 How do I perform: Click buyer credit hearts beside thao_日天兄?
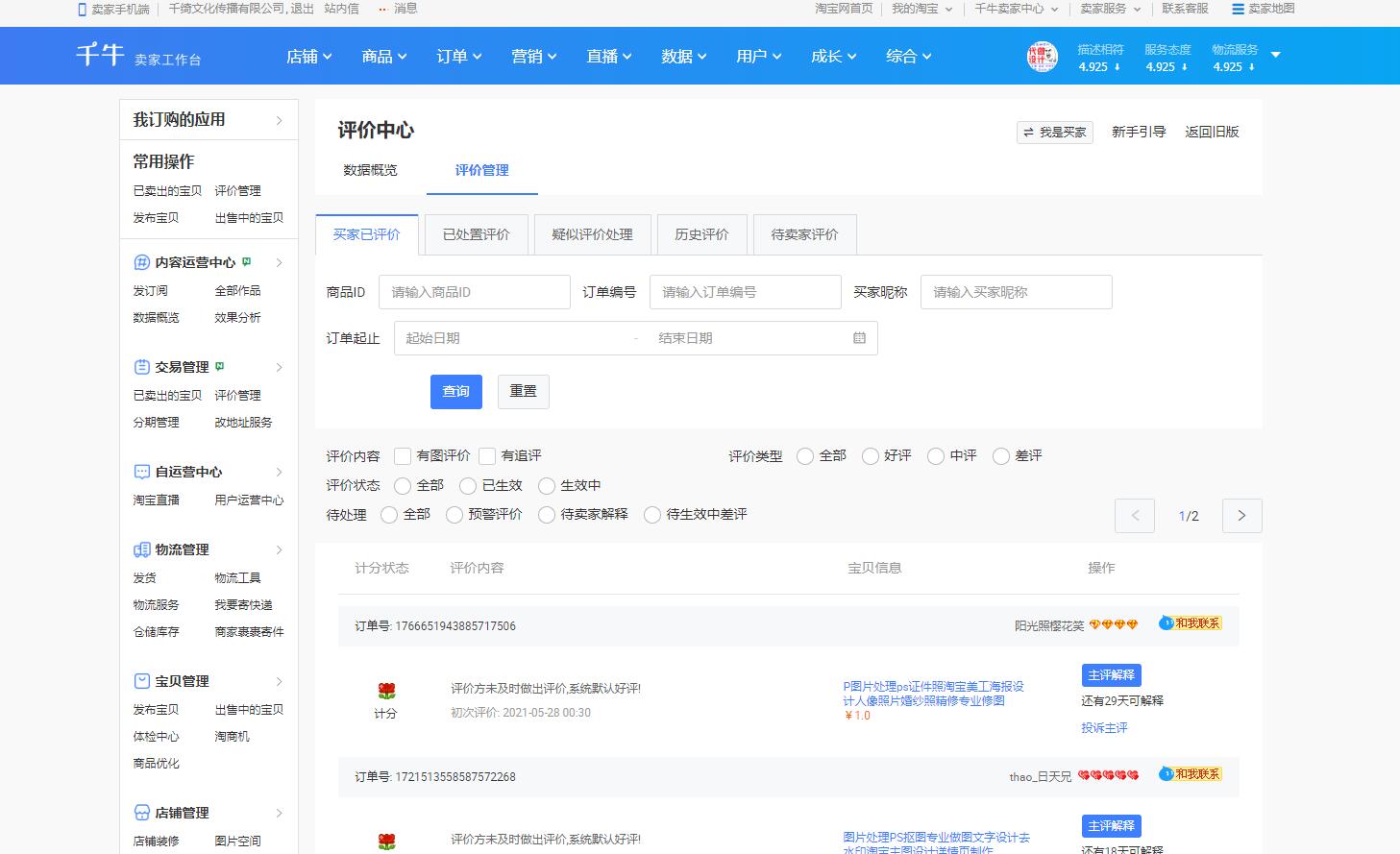[1108, 776]
